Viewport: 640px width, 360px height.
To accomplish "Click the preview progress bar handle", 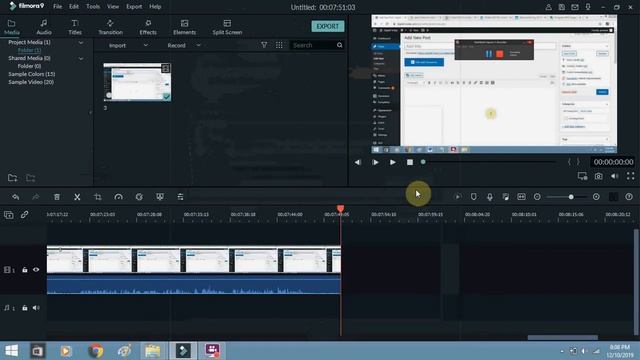I will pos(423,162).
